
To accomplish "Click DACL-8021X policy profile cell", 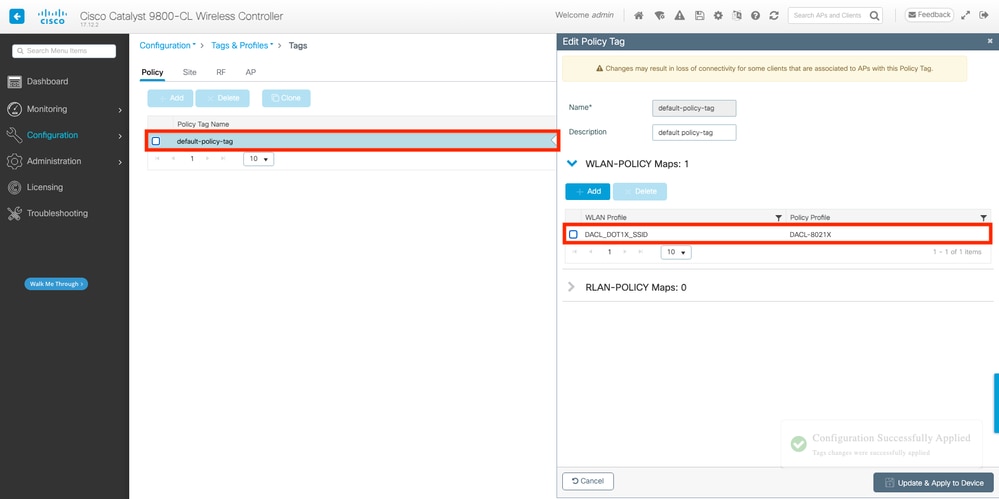I will click(810, 235).
